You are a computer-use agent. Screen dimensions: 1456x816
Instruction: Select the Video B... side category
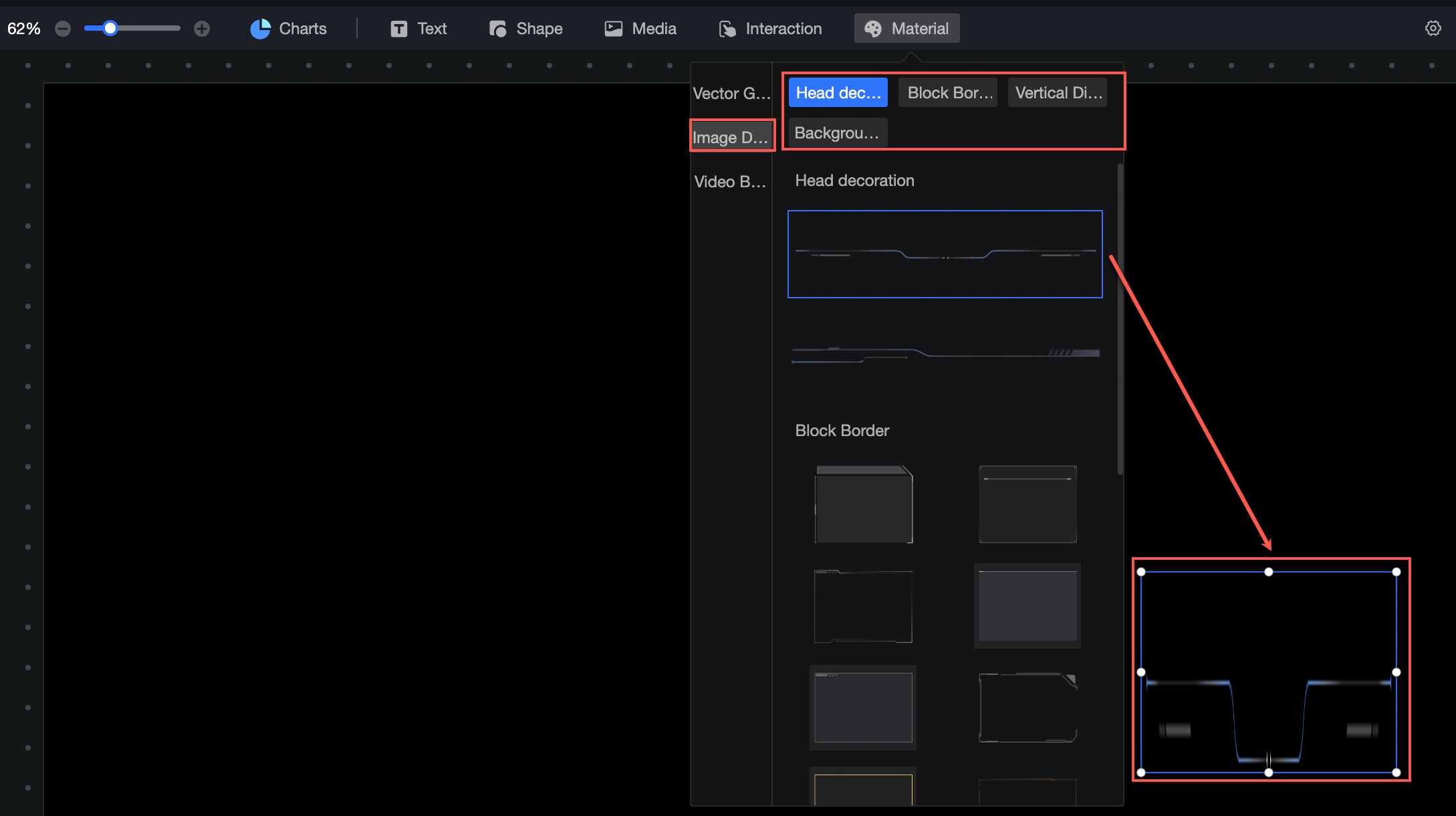coord(730,182)
